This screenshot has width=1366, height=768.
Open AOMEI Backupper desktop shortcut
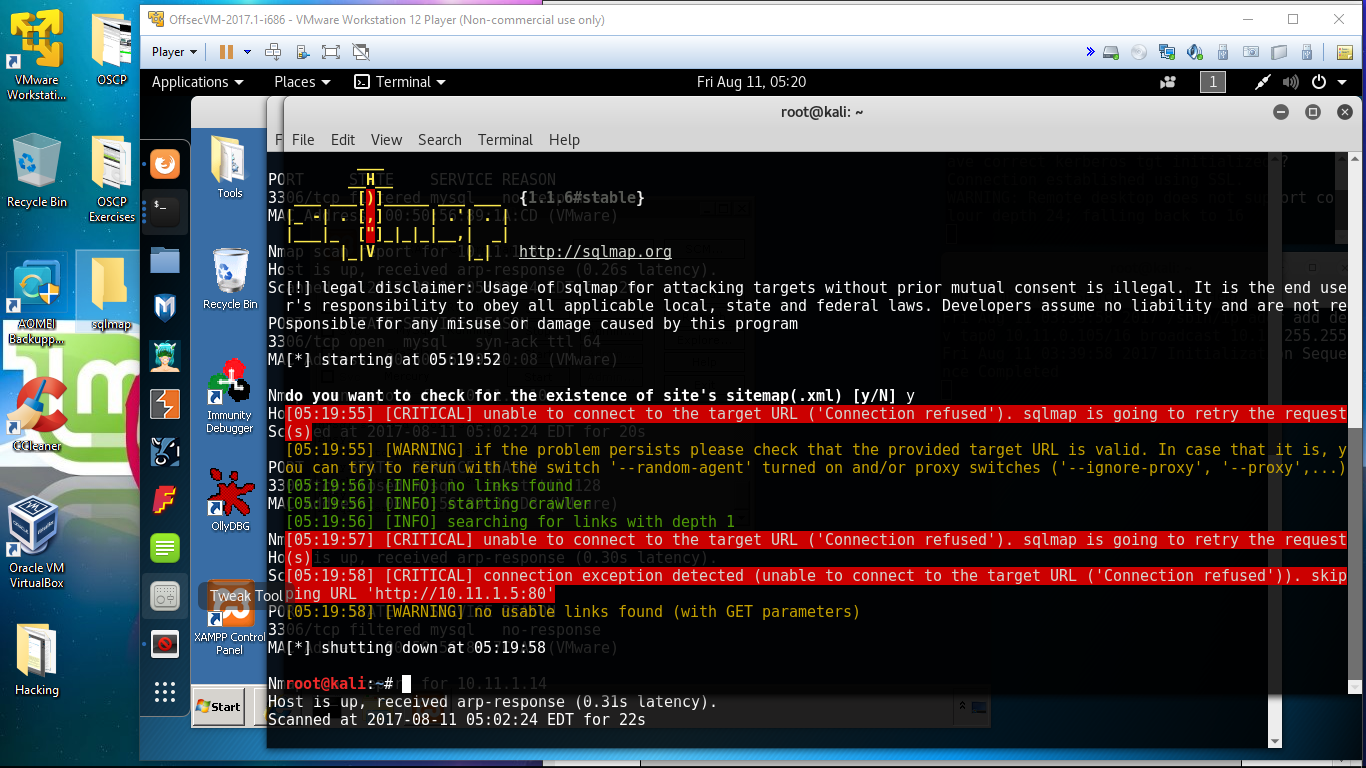click(36, 302)
